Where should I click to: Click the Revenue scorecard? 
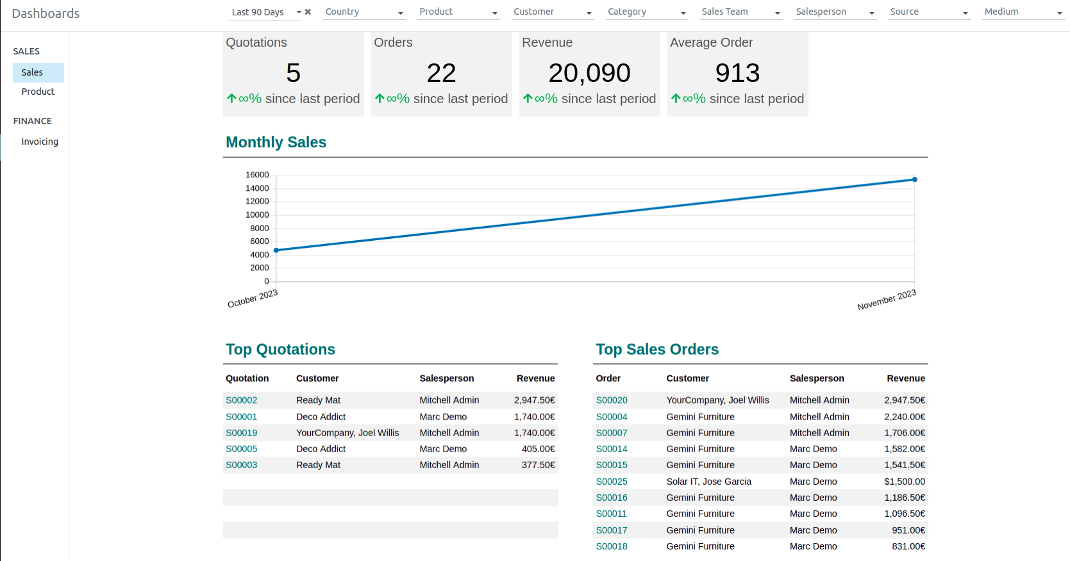pos(589,73)
